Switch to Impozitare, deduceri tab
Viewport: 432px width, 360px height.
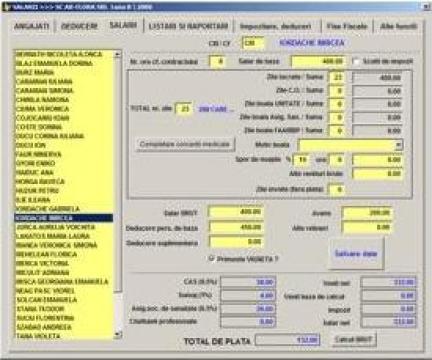(x=276, y=26)
